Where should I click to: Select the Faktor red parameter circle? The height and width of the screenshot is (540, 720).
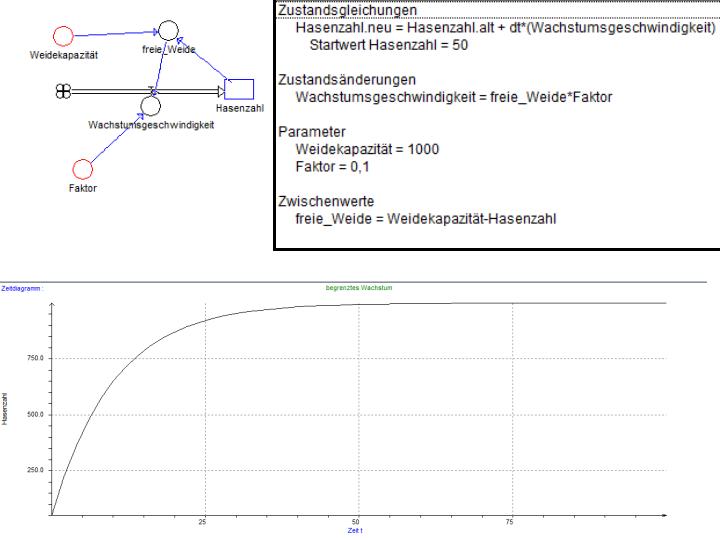(83, 170)
